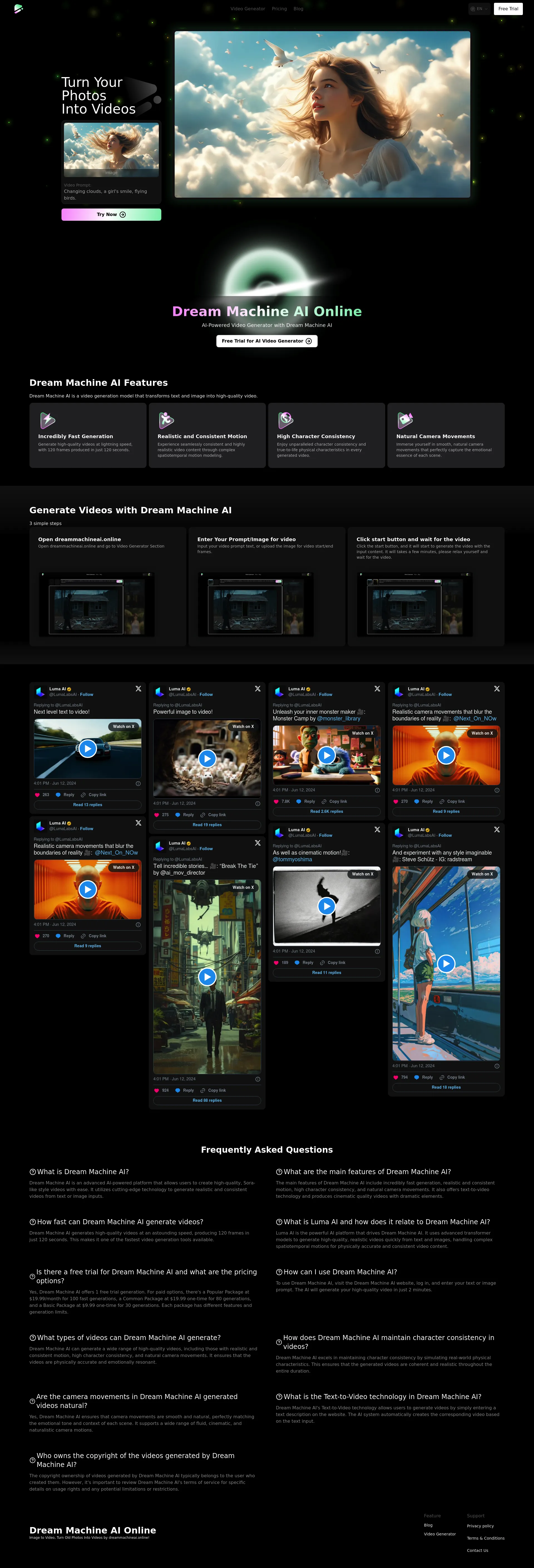The width and height of the screenshot is (534, 1568).
Task: Copy link of the Monster Camp tweet
Action: tap(334, 802)
